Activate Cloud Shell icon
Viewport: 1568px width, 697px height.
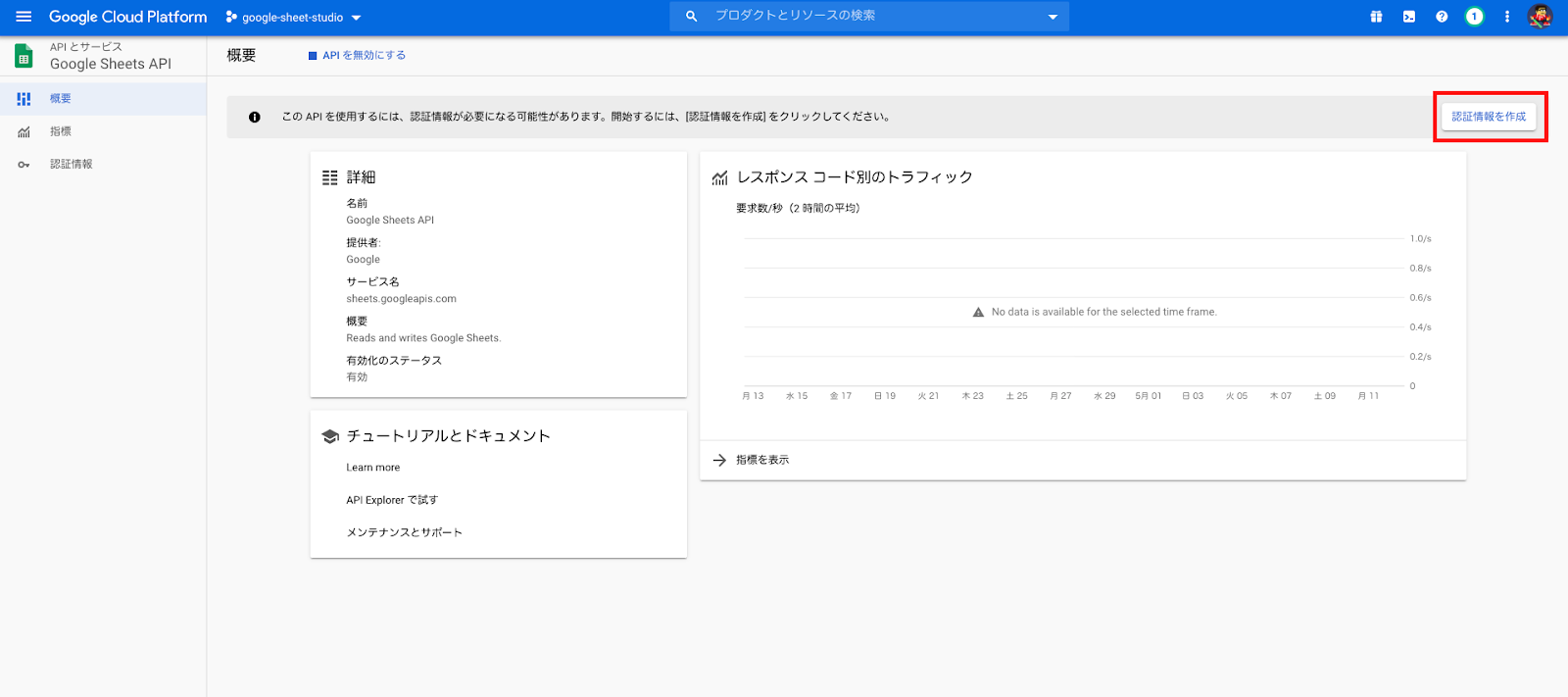click(x=1408, y=17)
